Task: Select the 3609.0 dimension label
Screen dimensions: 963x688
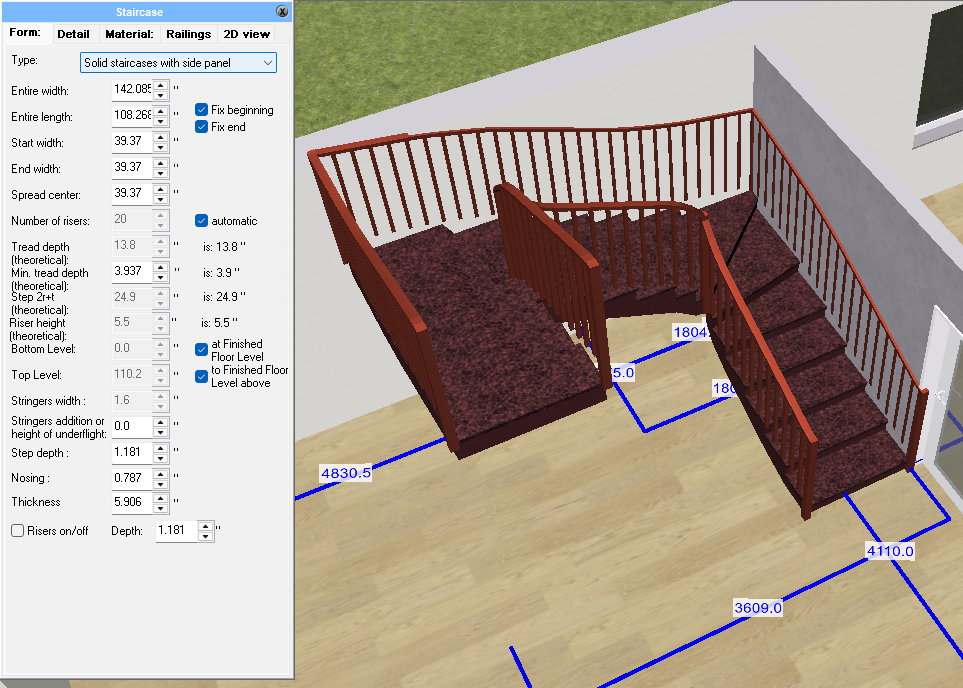Action: (x=757, y=607)
